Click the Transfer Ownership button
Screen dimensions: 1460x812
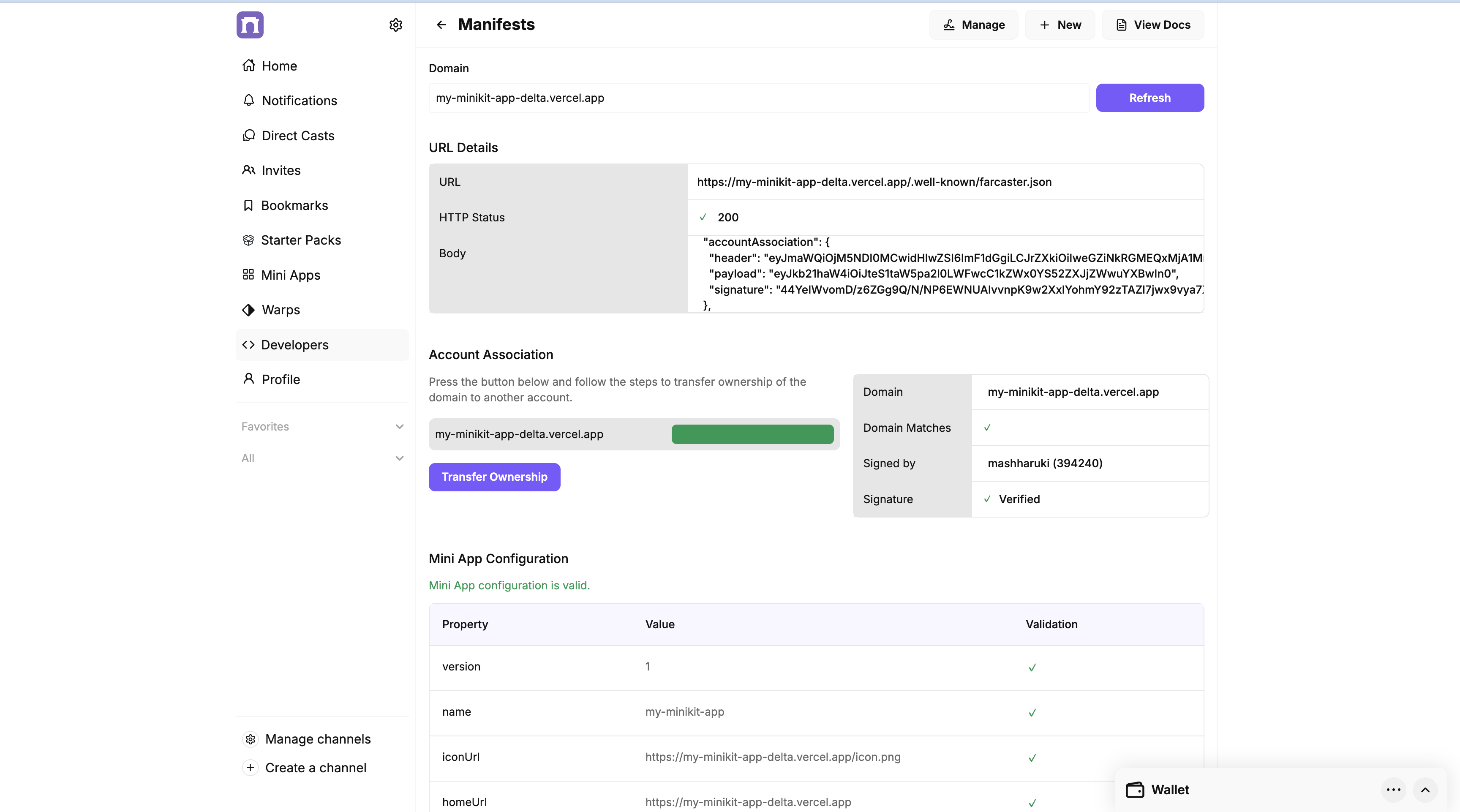[494, 477]
